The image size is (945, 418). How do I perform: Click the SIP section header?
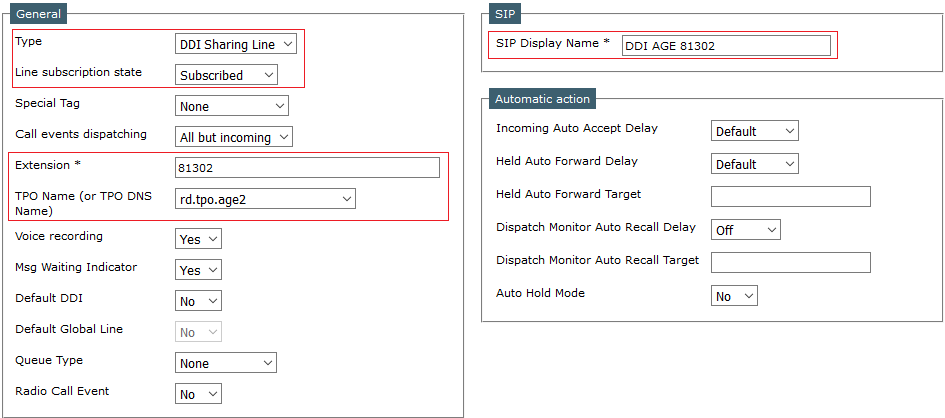tap(504, 13)
